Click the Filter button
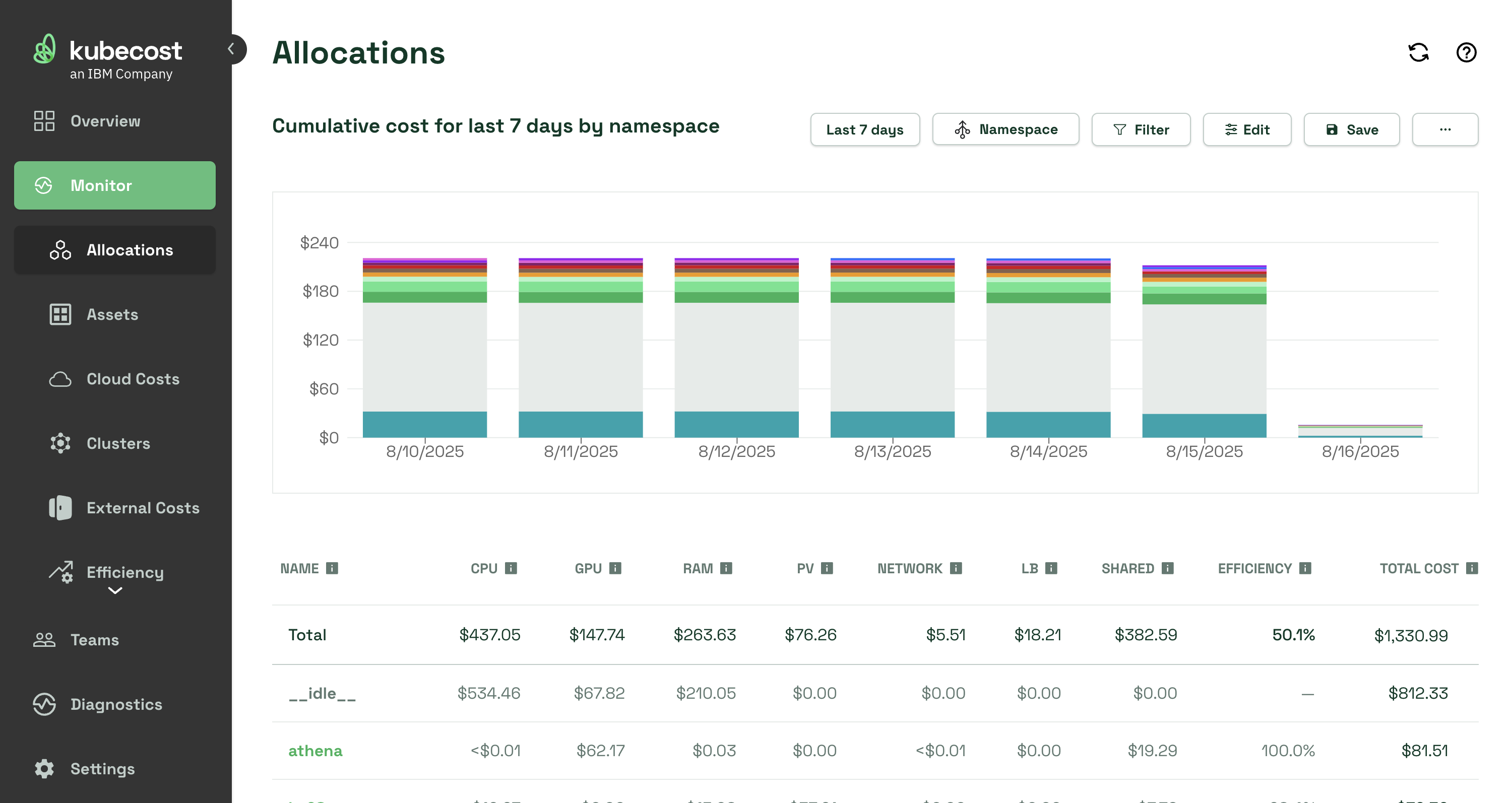This screenshot has width=1512, height=803. [1141, 129]
